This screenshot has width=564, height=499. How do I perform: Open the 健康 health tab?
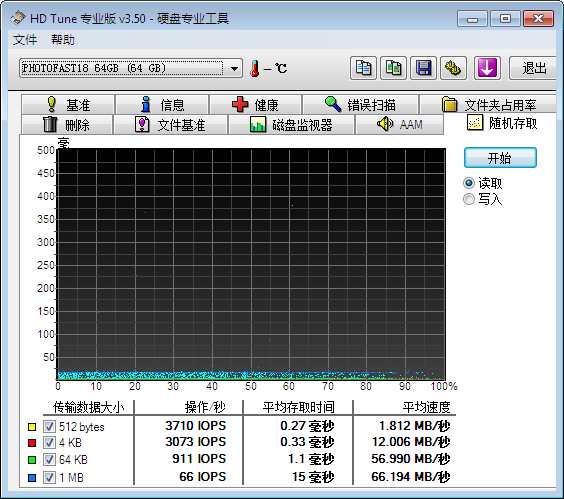click(255, 105)
